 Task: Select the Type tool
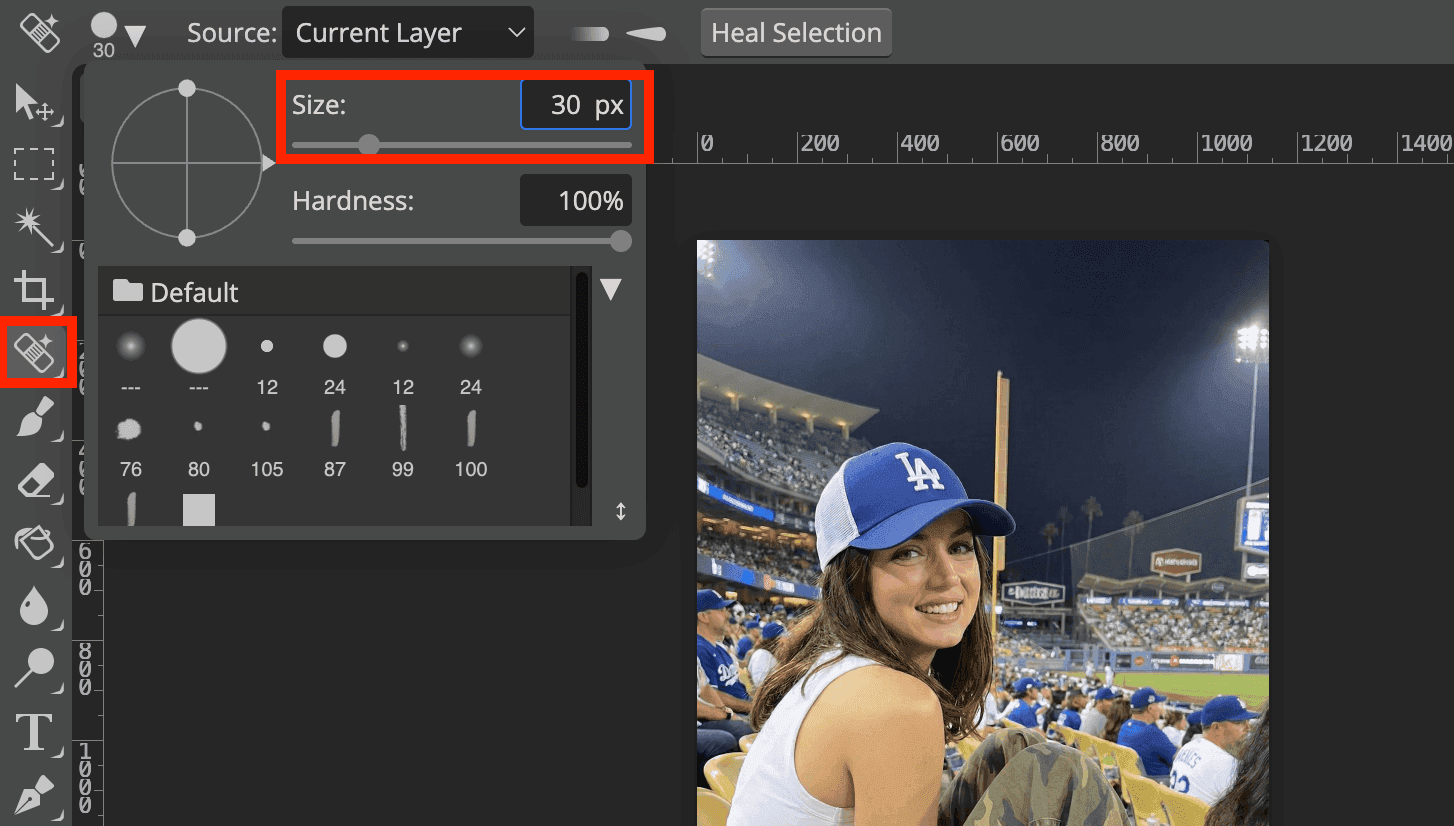pyautogui.click(x=34, y=732)
